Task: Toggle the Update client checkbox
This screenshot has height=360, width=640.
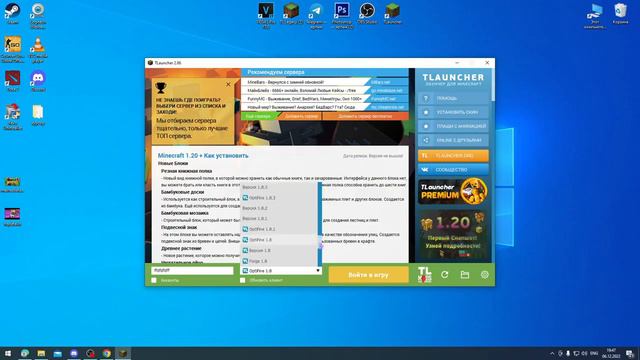Action: coord(242,280)
